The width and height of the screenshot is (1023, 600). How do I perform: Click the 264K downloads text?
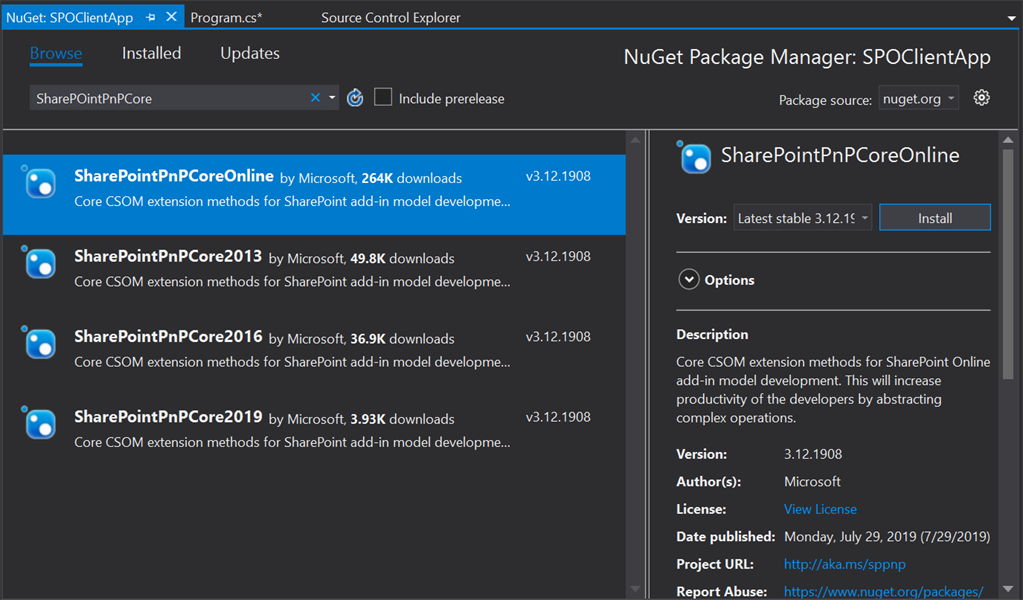[412, 178]
